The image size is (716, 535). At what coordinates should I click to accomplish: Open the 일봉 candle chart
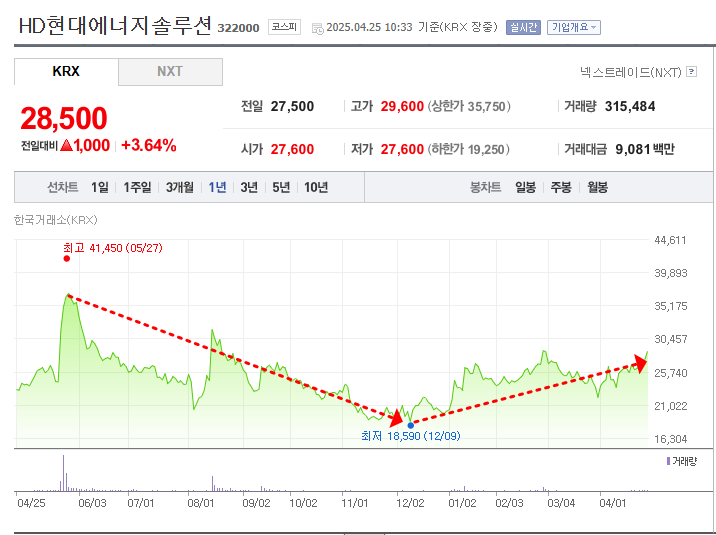[x=526, y=187]
